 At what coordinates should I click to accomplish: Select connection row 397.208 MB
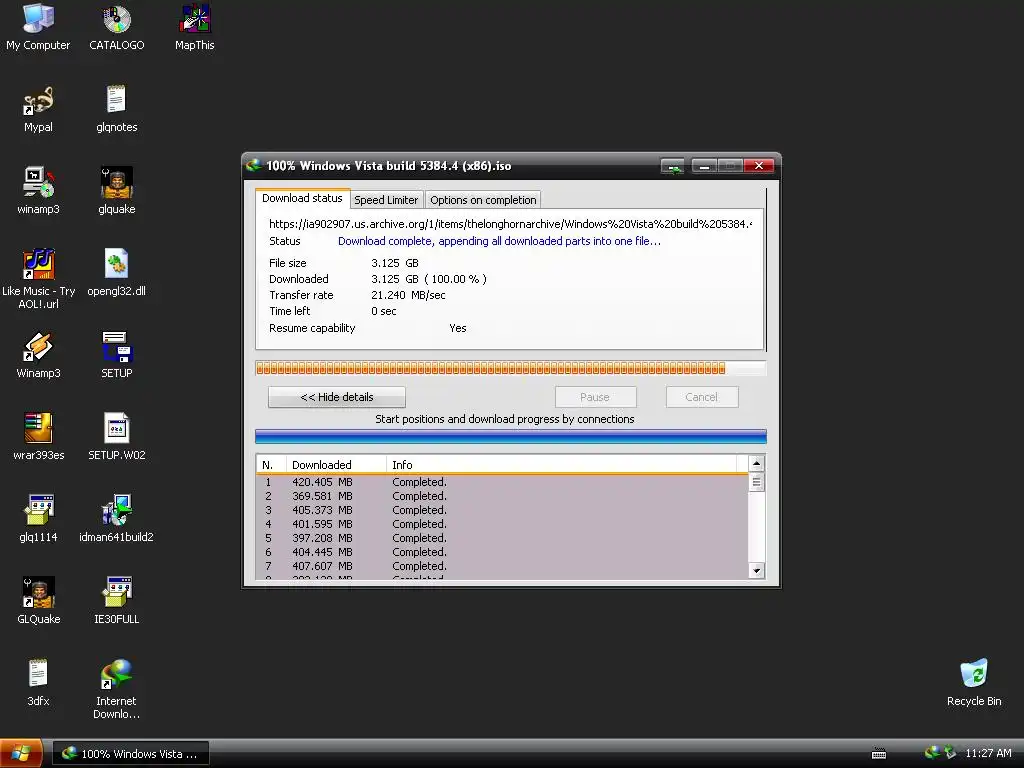[x=502, y=538]
